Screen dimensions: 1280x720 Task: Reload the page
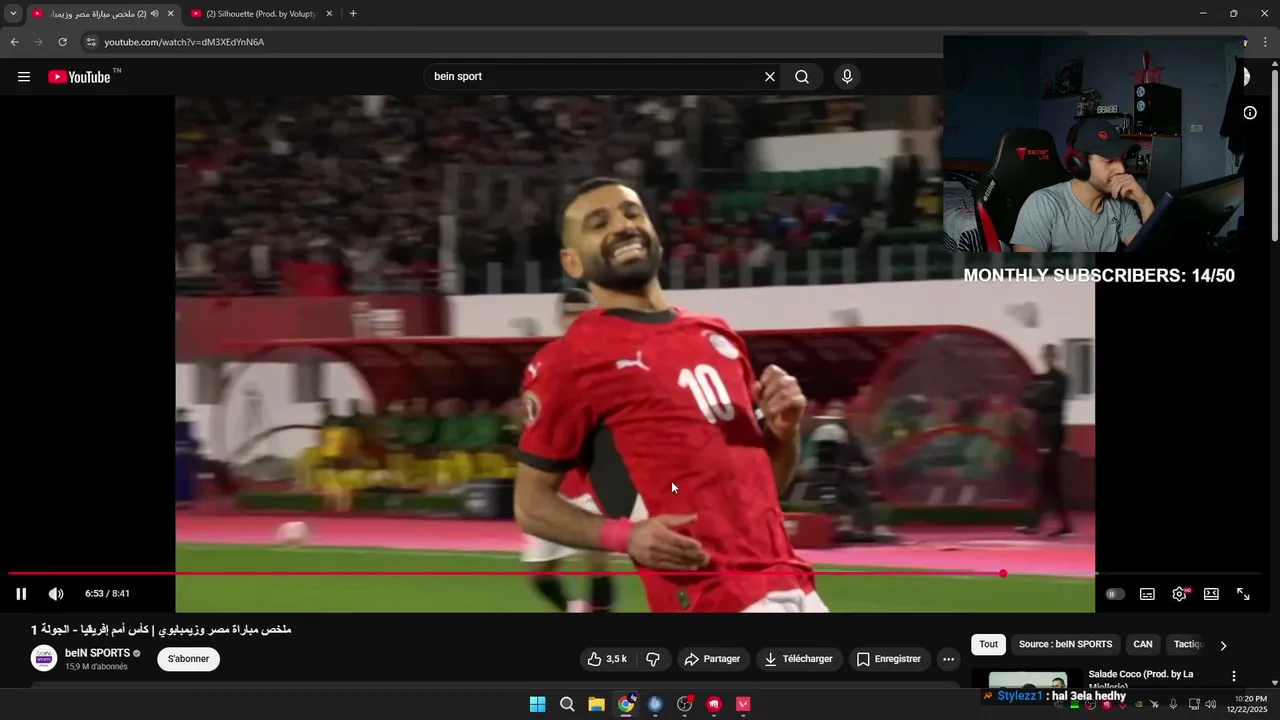point(62,42)
